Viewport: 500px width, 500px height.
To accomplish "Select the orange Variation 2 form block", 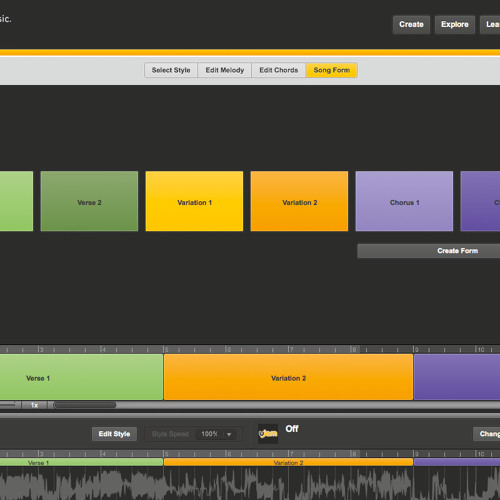I will click(299, 201).
